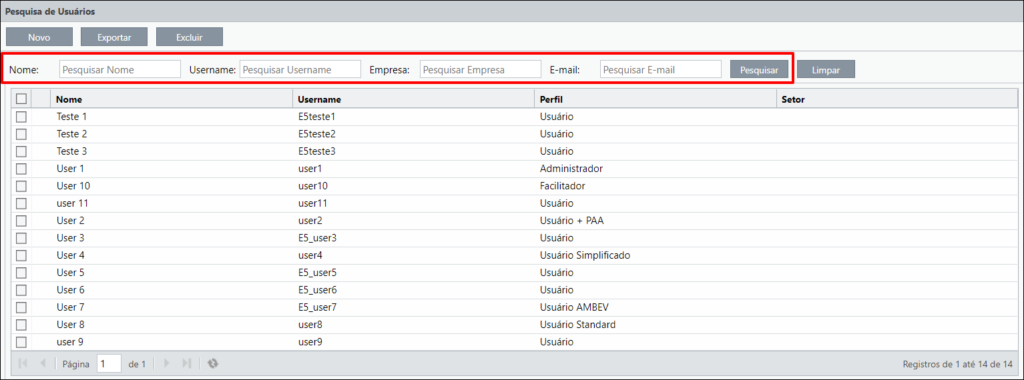1024x380 pixels.
Task: Enable the checkbox for User 8
Action: click(x=22, y=325)
